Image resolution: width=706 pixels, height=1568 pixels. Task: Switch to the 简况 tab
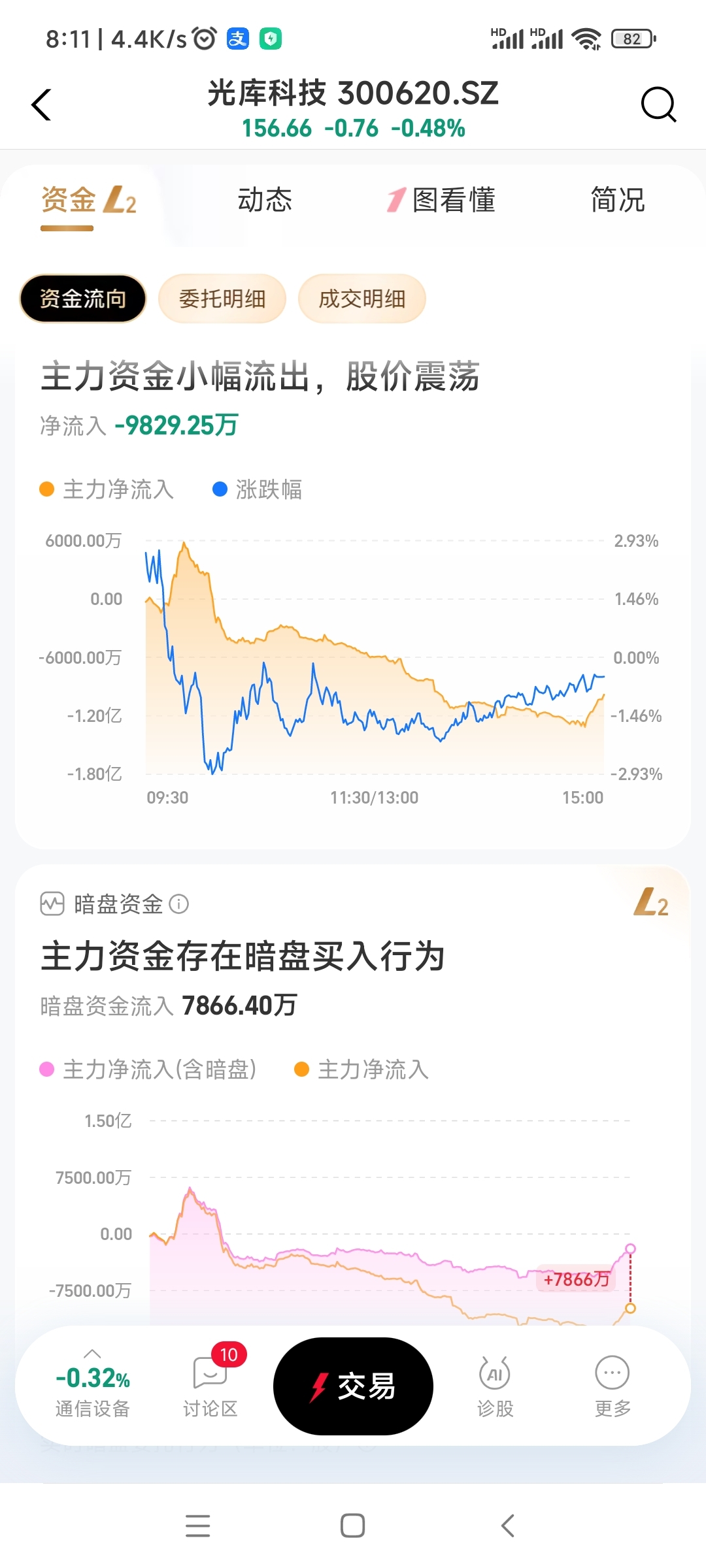(x=618, y=200)
